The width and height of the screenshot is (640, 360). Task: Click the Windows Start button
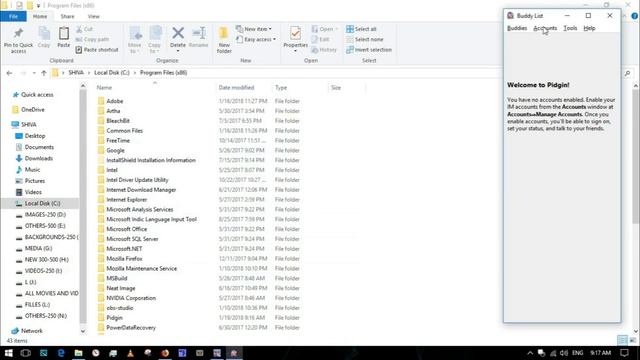(8, 353)
